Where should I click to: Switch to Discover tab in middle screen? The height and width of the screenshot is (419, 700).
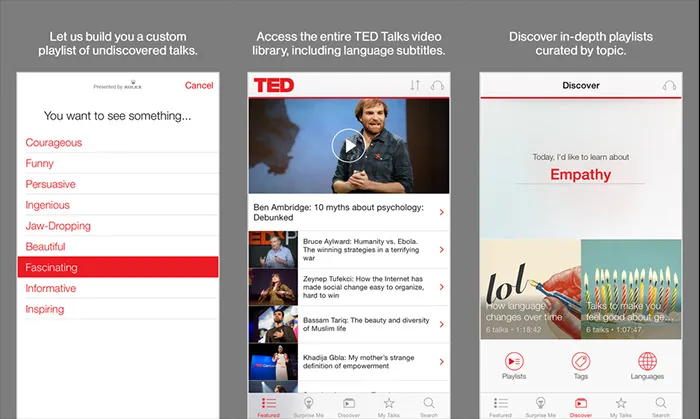349,405
